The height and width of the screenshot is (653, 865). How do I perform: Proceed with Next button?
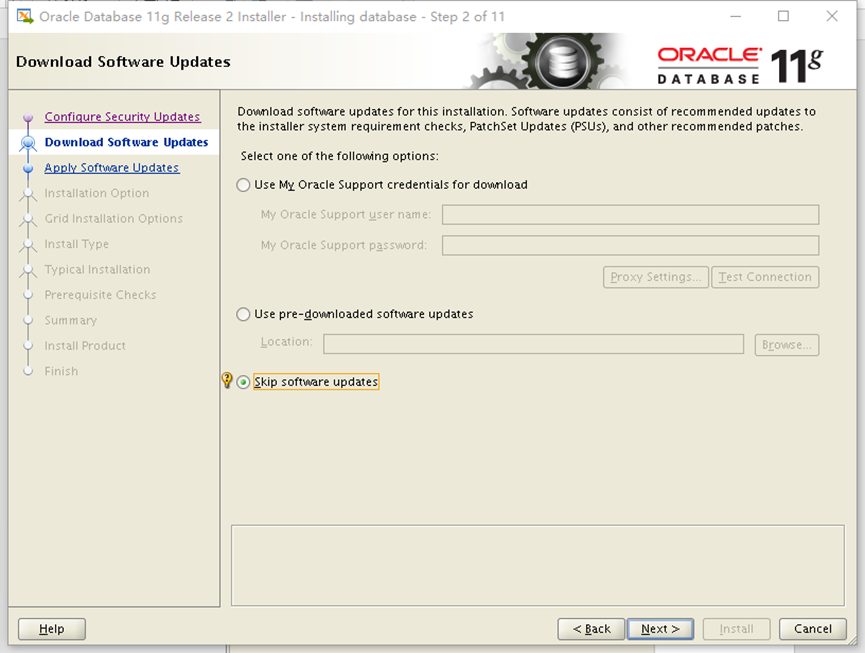click(660, 629)
